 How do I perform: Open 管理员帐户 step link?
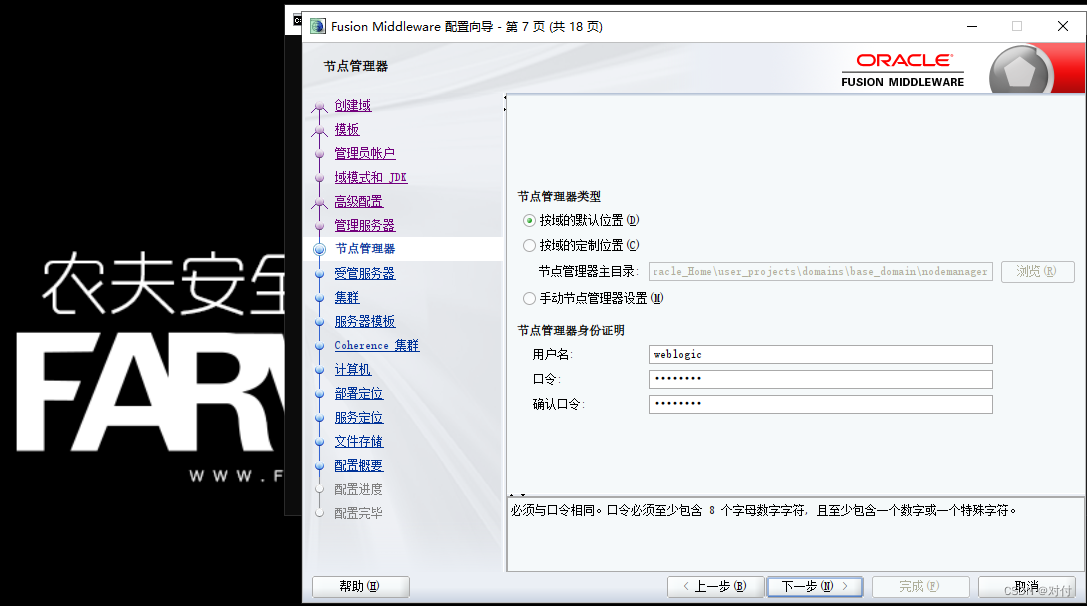[365, 153]
